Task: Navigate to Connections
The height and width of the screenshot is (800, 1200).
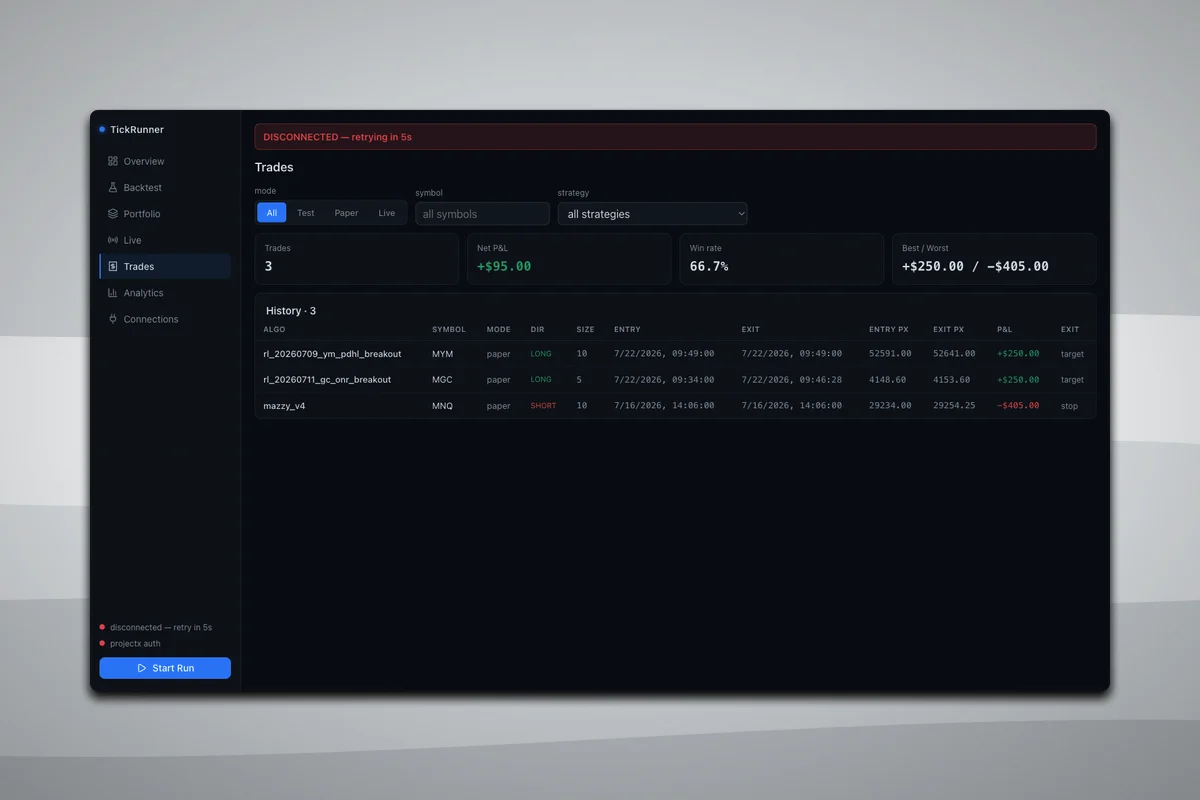Action: pos(165,319)
